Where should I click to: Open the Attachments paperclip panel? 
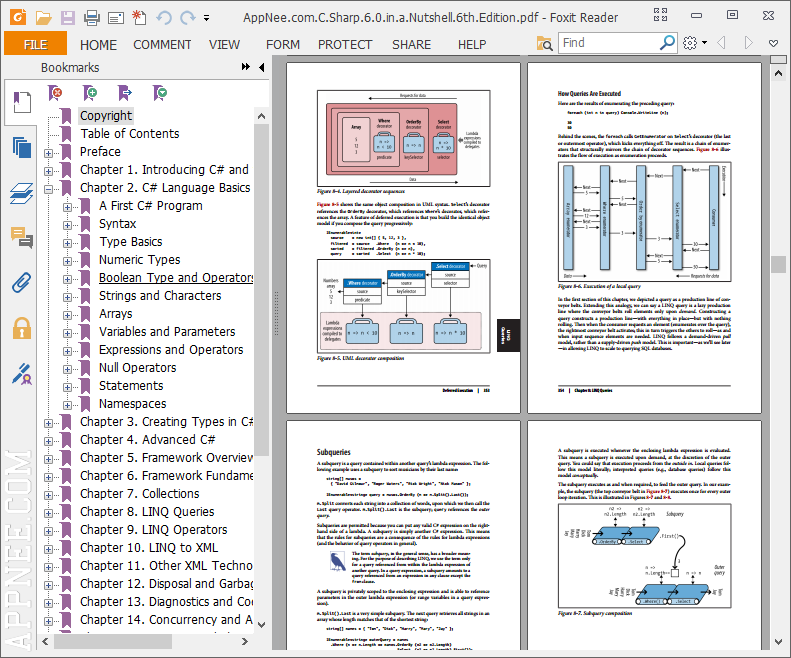[x=22, y=283]
